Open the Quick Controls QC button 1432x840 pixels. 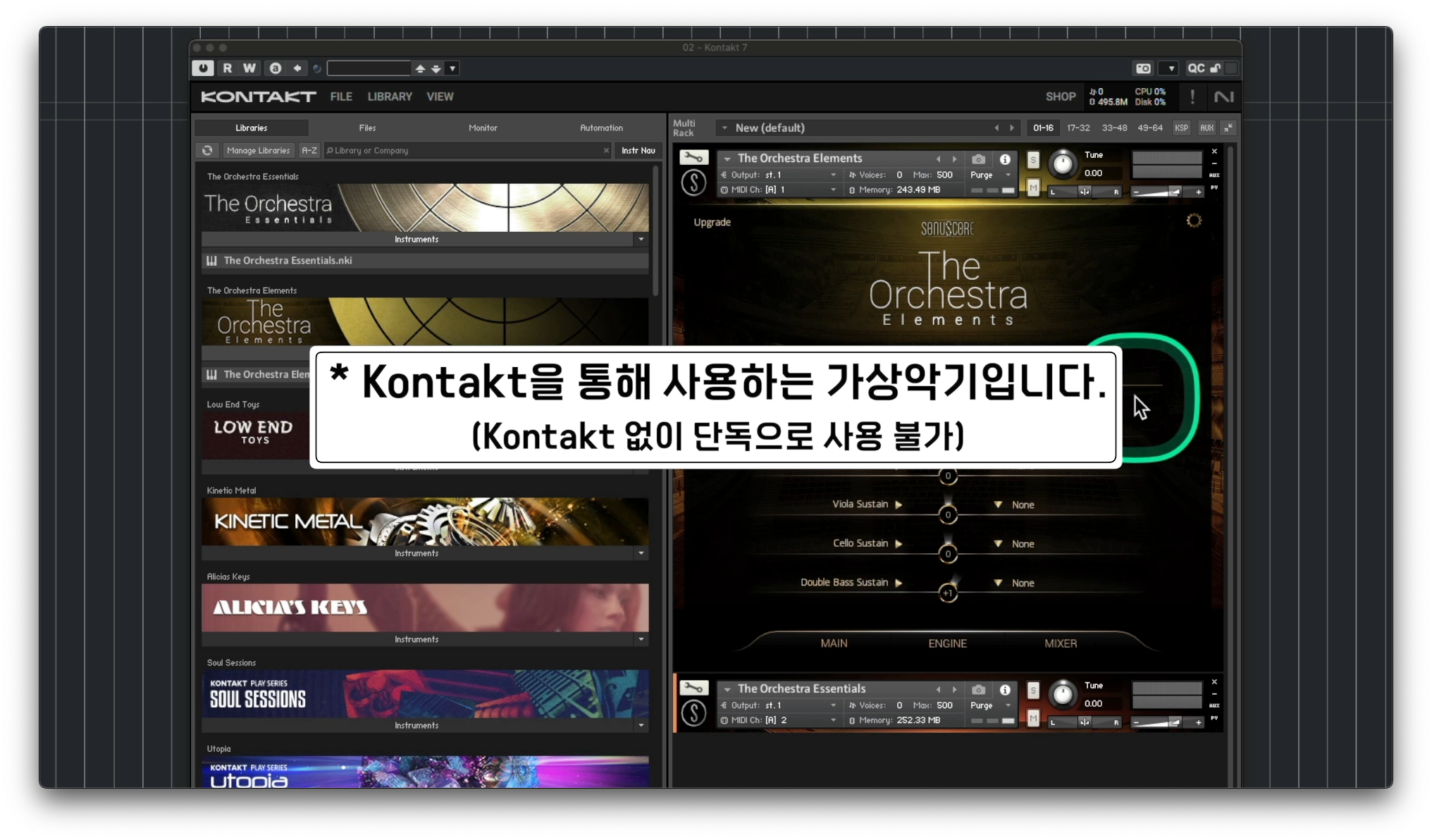point(1196,68)
